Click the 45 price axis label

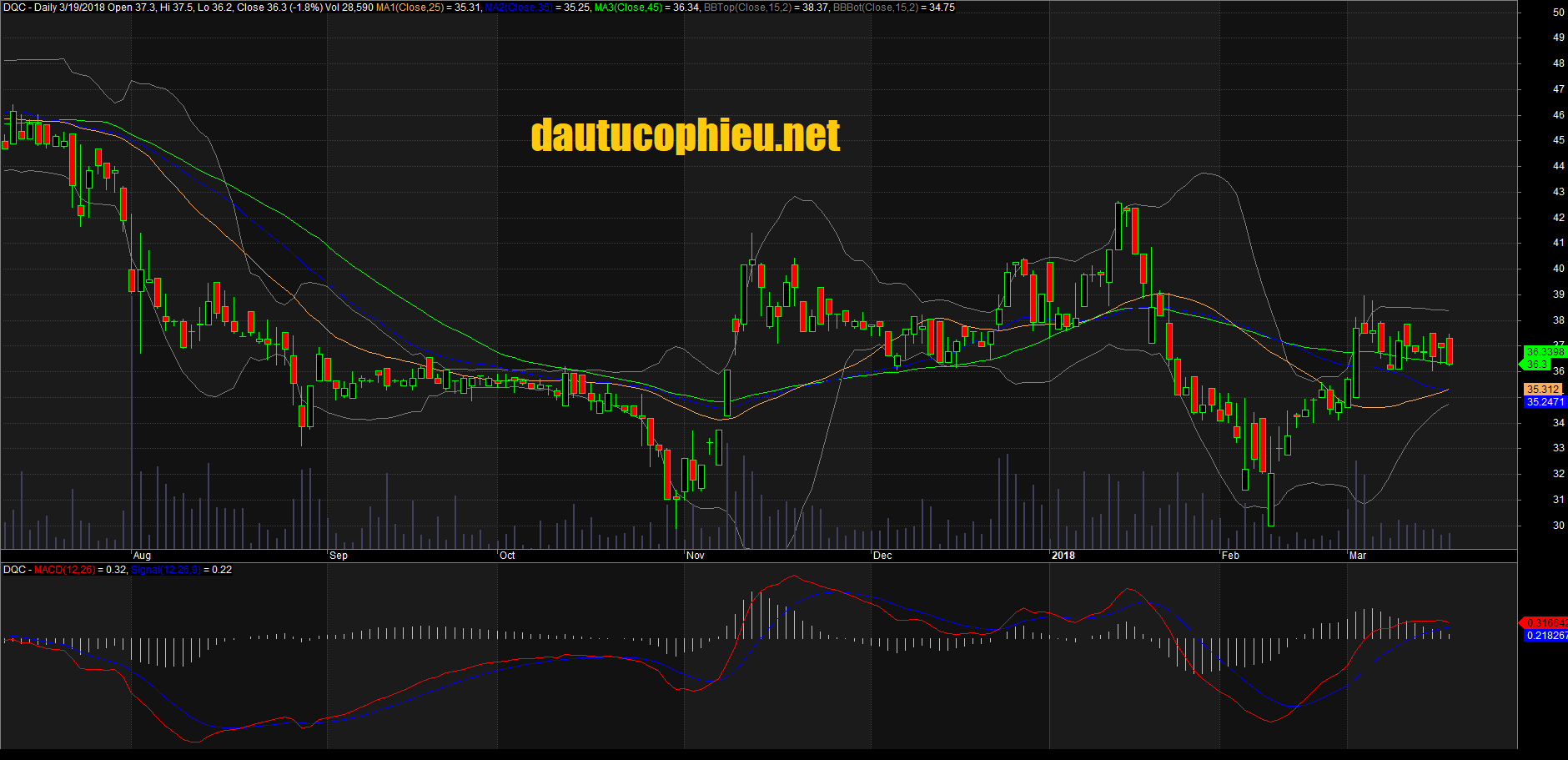pos(1558,140)
